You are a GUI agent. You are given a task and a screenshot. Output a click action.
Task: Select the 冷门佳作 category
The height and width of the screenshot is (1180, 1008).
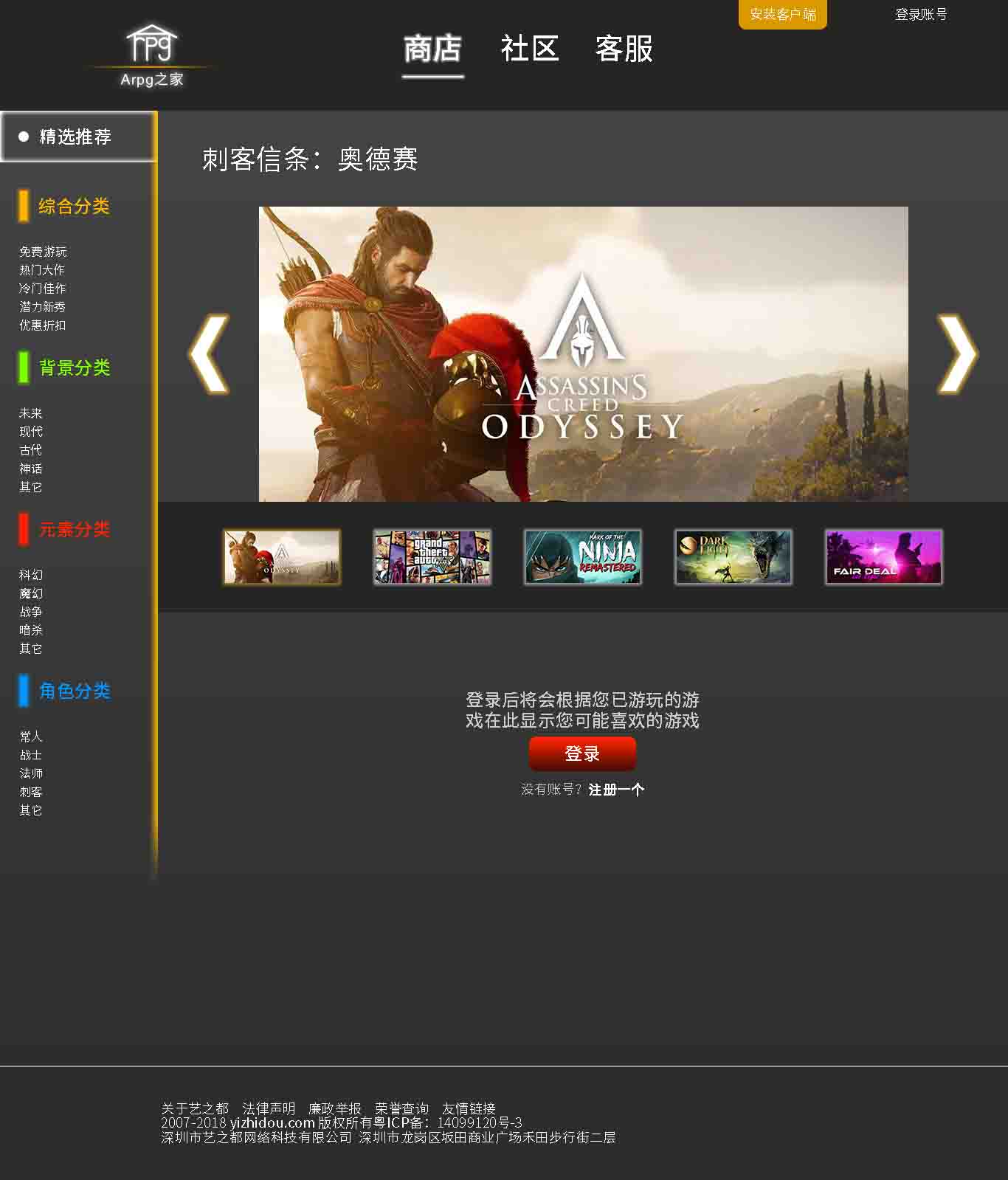[42, 289]
